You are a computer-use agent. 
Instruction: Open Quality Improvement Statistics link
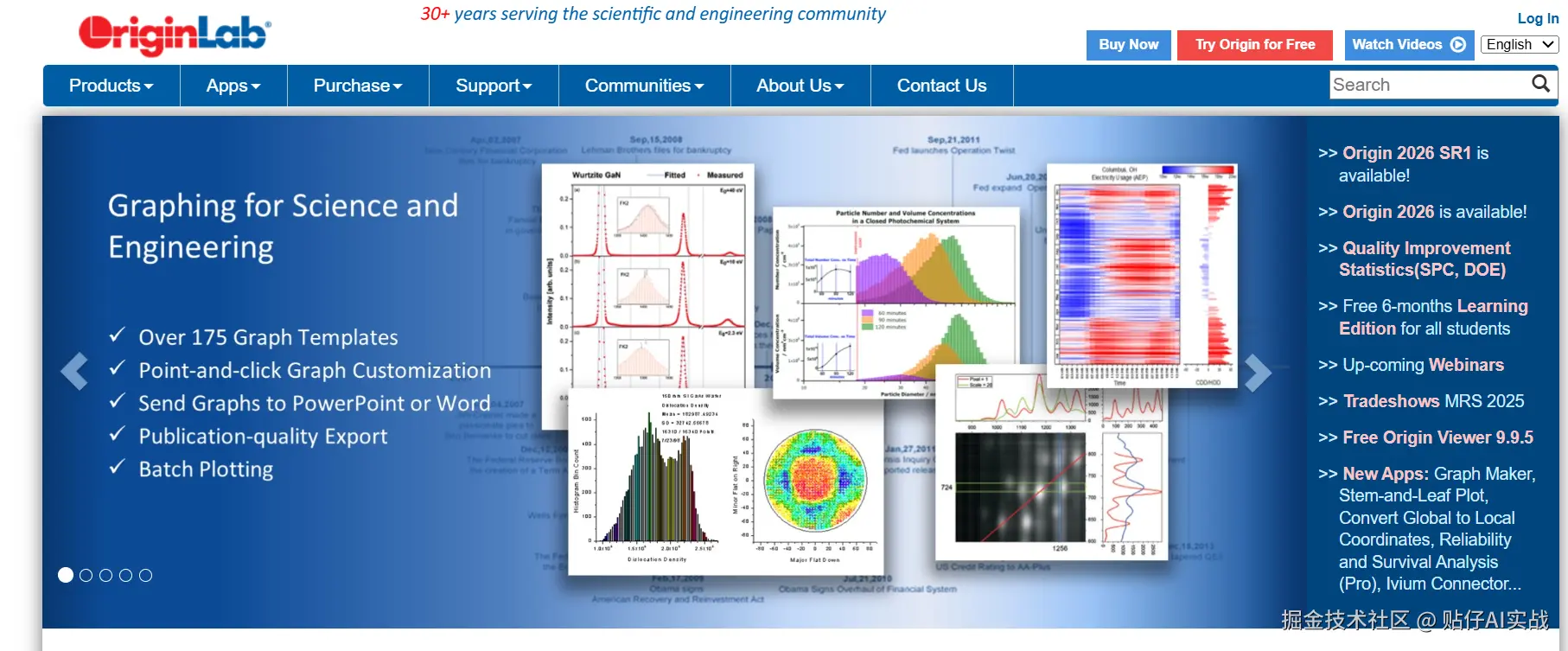(1424, 258)
